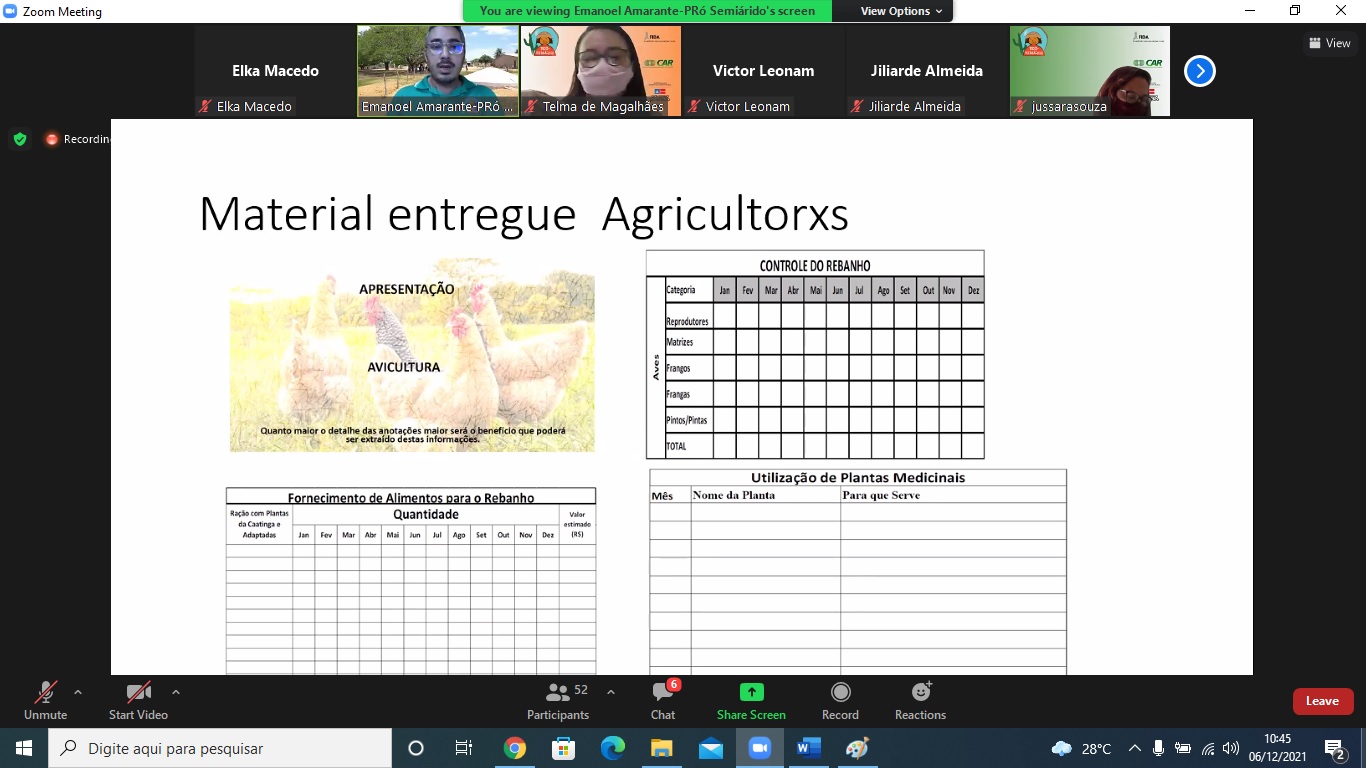Click the Windows search box
Image resolution: width=1366 pixels, height=768 pixels.
pos(220,748)
